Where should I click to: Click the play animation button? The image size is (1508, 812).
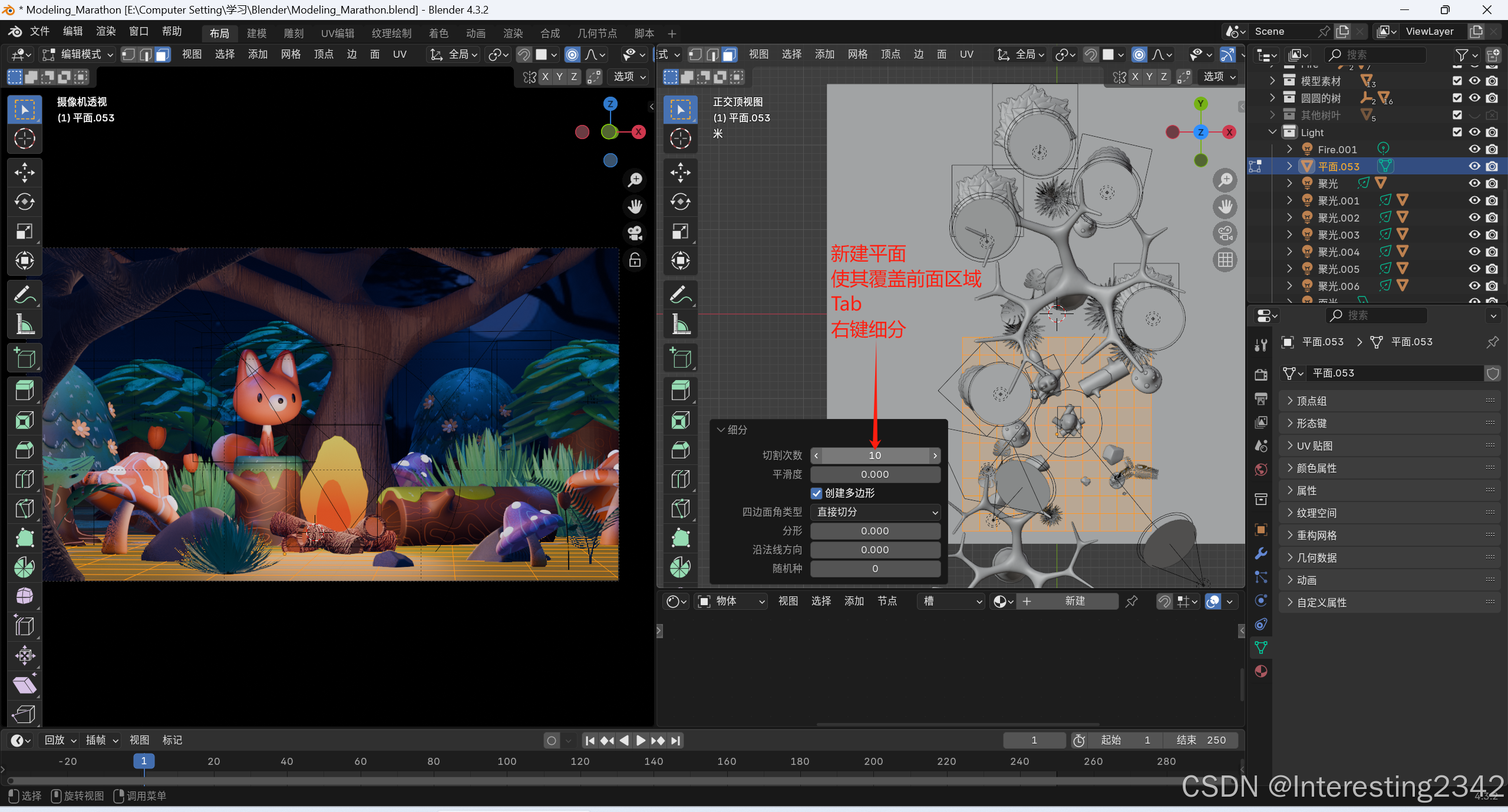pos(641,740)
